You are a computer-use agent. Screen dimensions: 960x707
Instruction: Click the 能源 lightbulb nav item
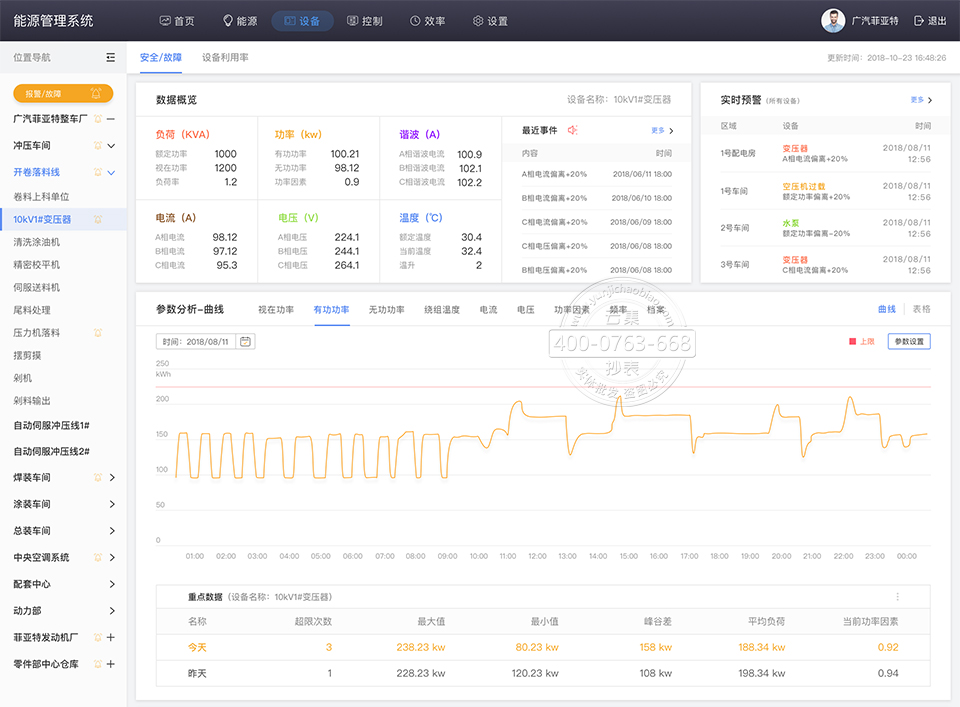[239, 21]
